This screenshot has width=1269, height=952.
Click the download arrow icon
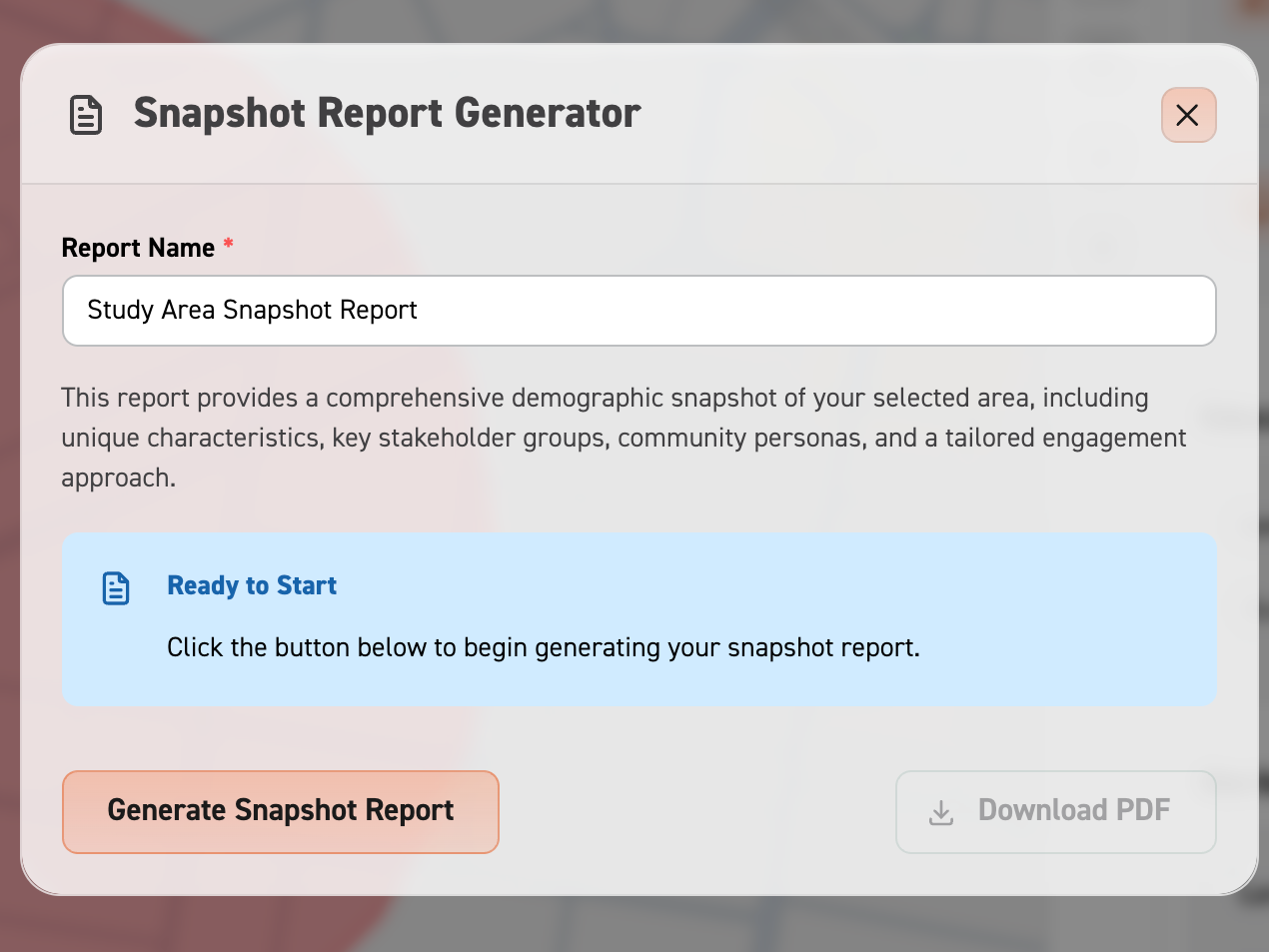pos(941,812)
